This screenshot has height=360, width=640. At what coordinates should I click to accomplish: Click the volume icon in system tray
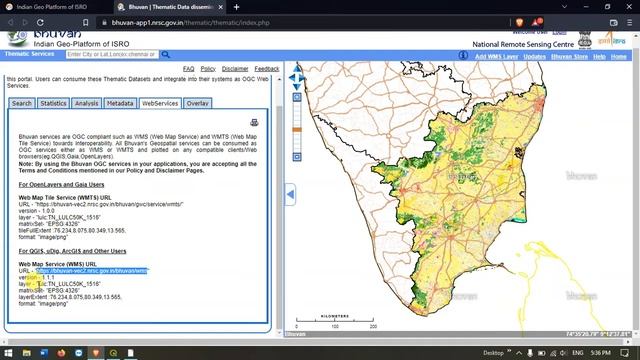(563, 353)
